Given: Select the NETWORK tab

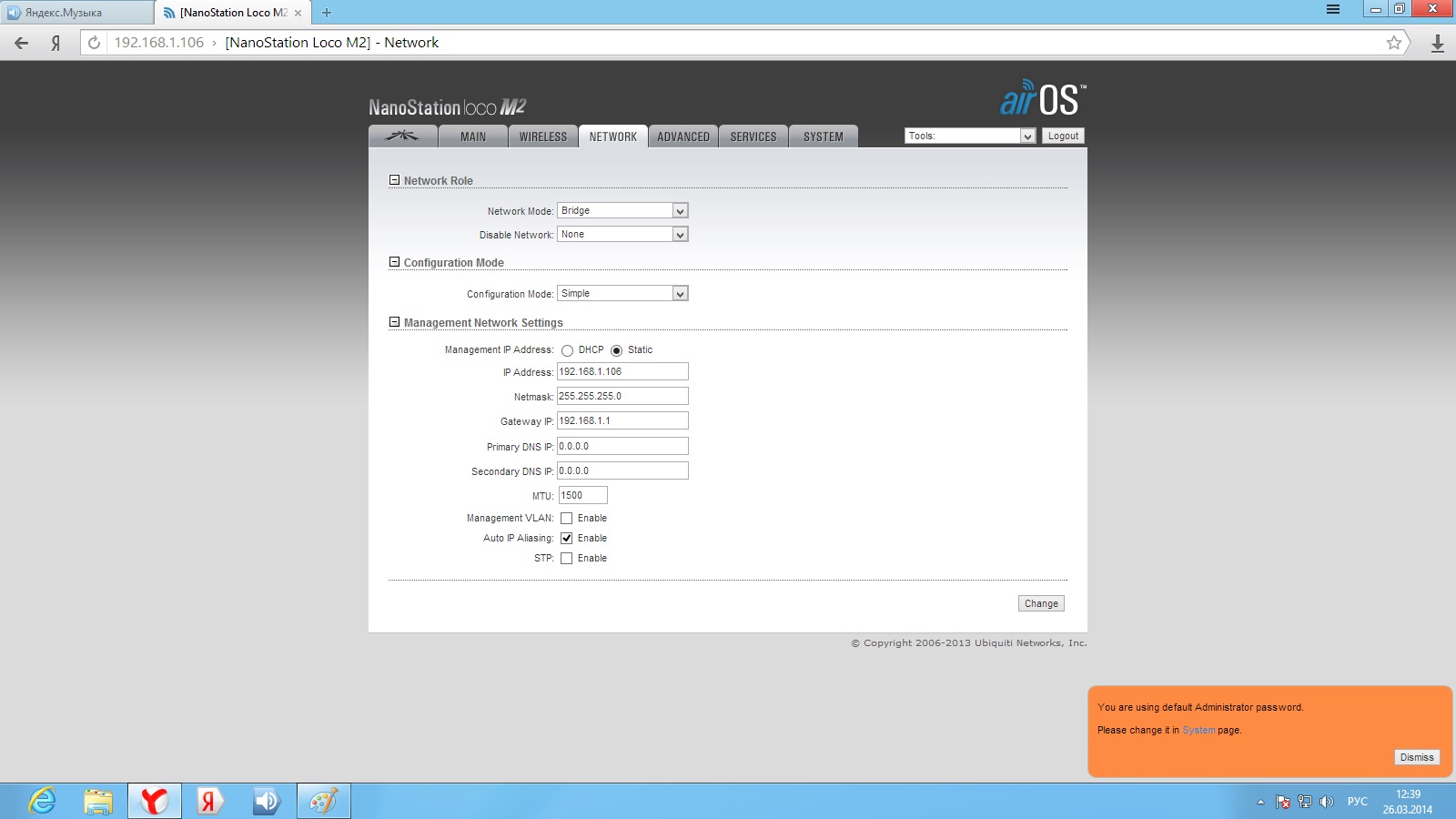Looking at the screenshot, I should (x=613, y=136).
